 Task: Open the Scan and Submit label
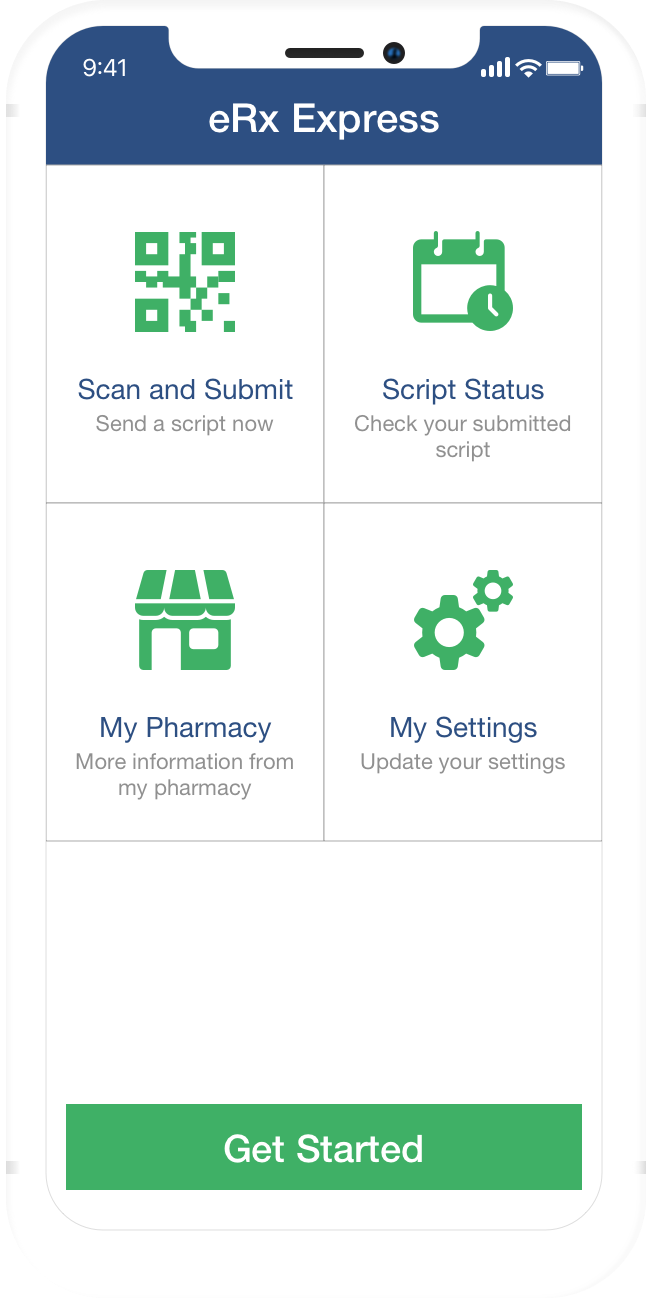pos(185,389)
